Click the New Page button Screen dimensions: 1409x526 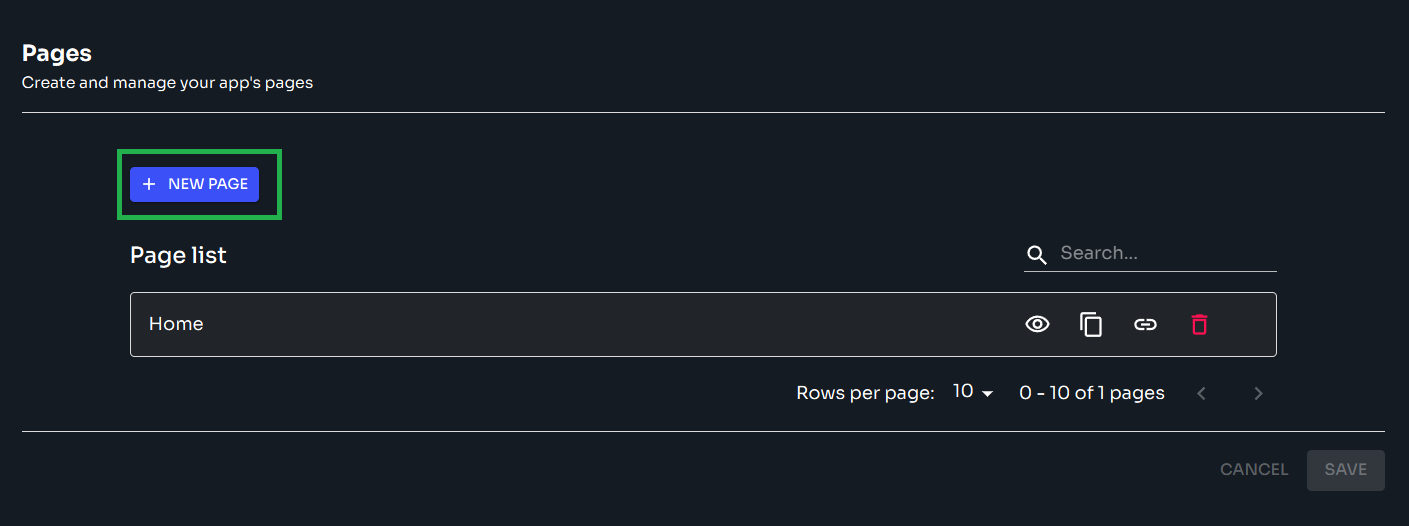195,184
